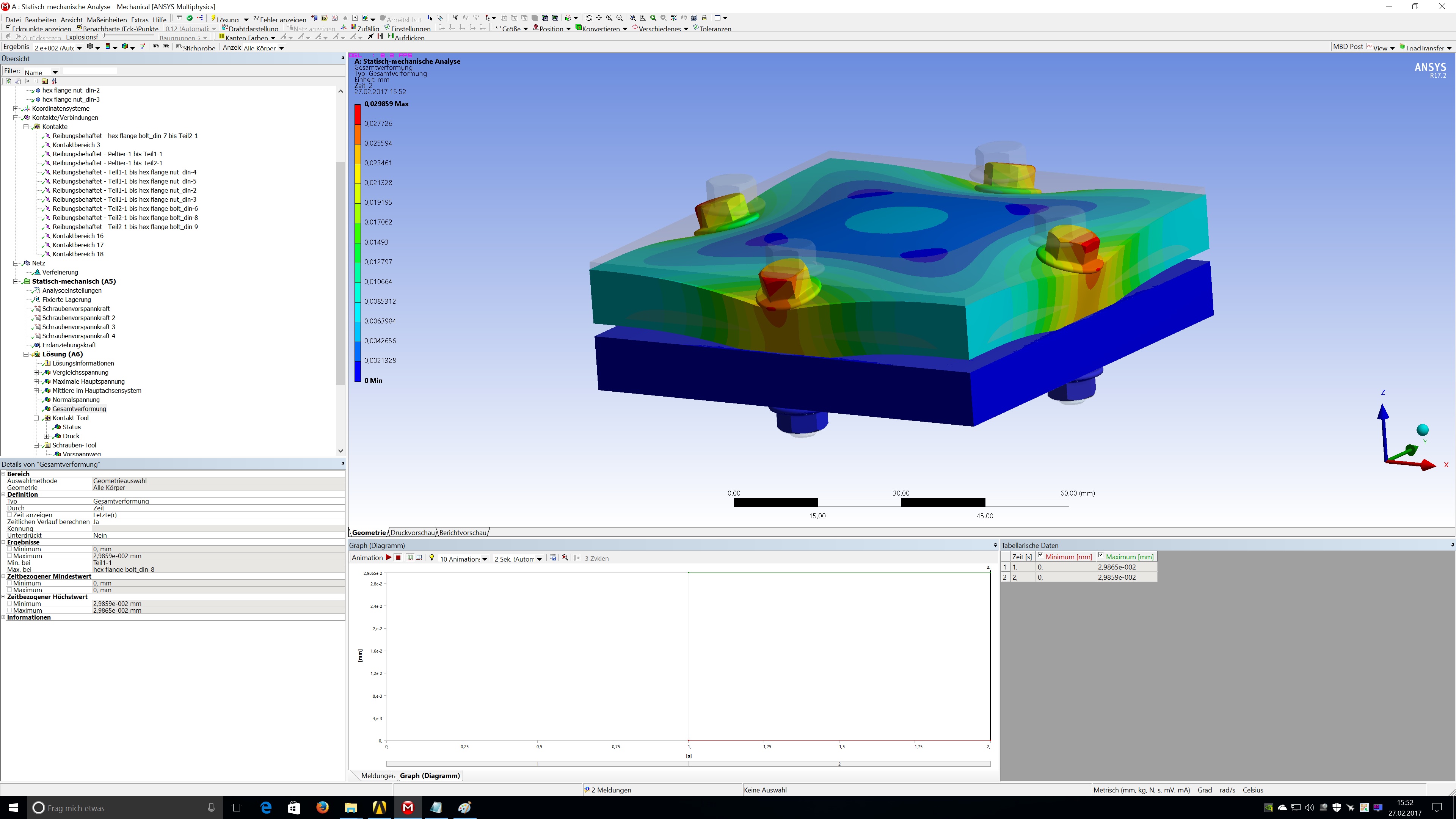
Task: Open the Maßeinheiten menu
Action: [107, 19]
